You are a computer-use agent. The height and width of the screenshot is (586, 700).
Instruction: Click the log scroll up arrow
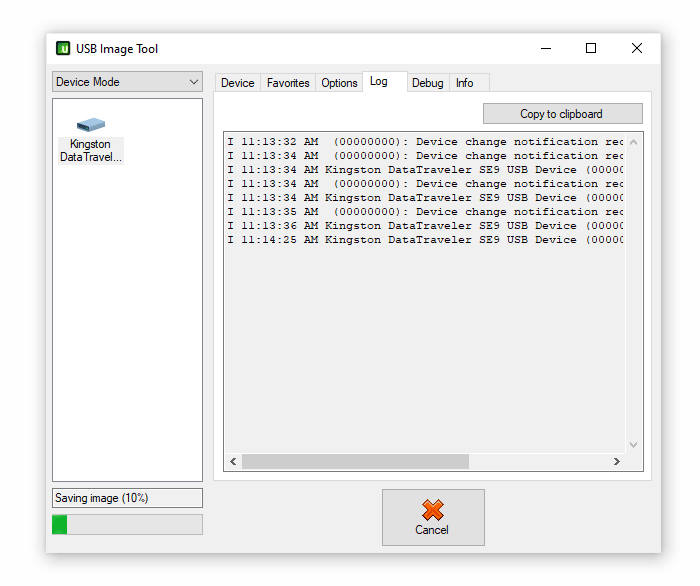(633, 142)
